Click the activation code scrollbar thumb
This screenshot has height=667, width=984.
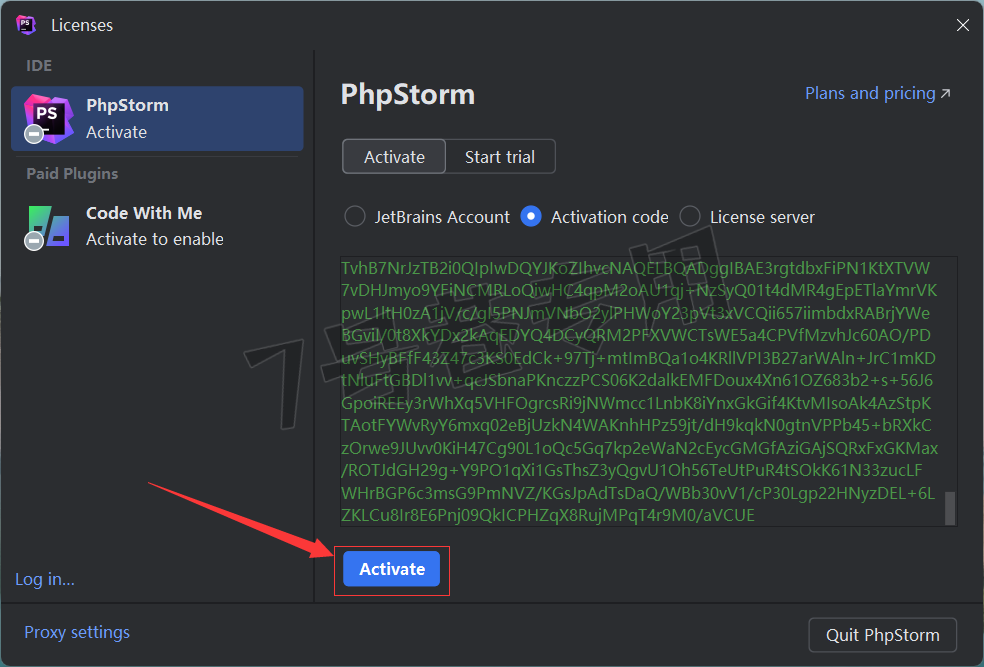click(x=950, y=508)
